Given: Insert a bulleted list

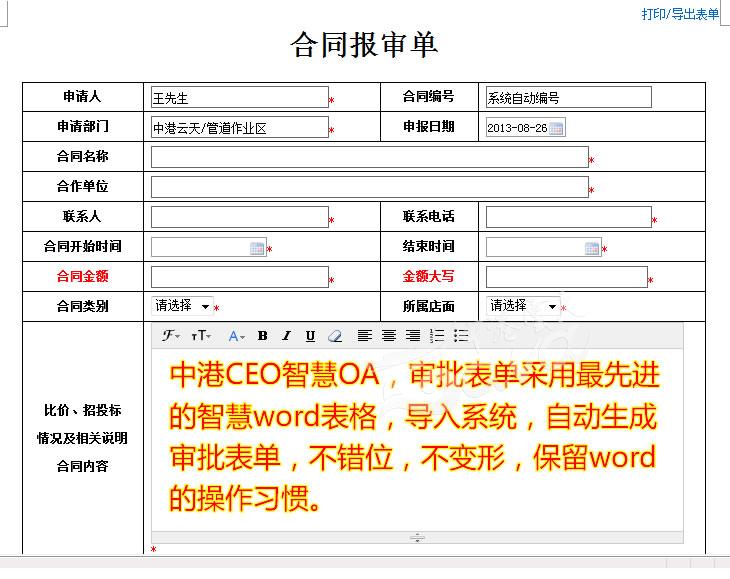Looking at the screenshot, I should [x=461, y=336].
